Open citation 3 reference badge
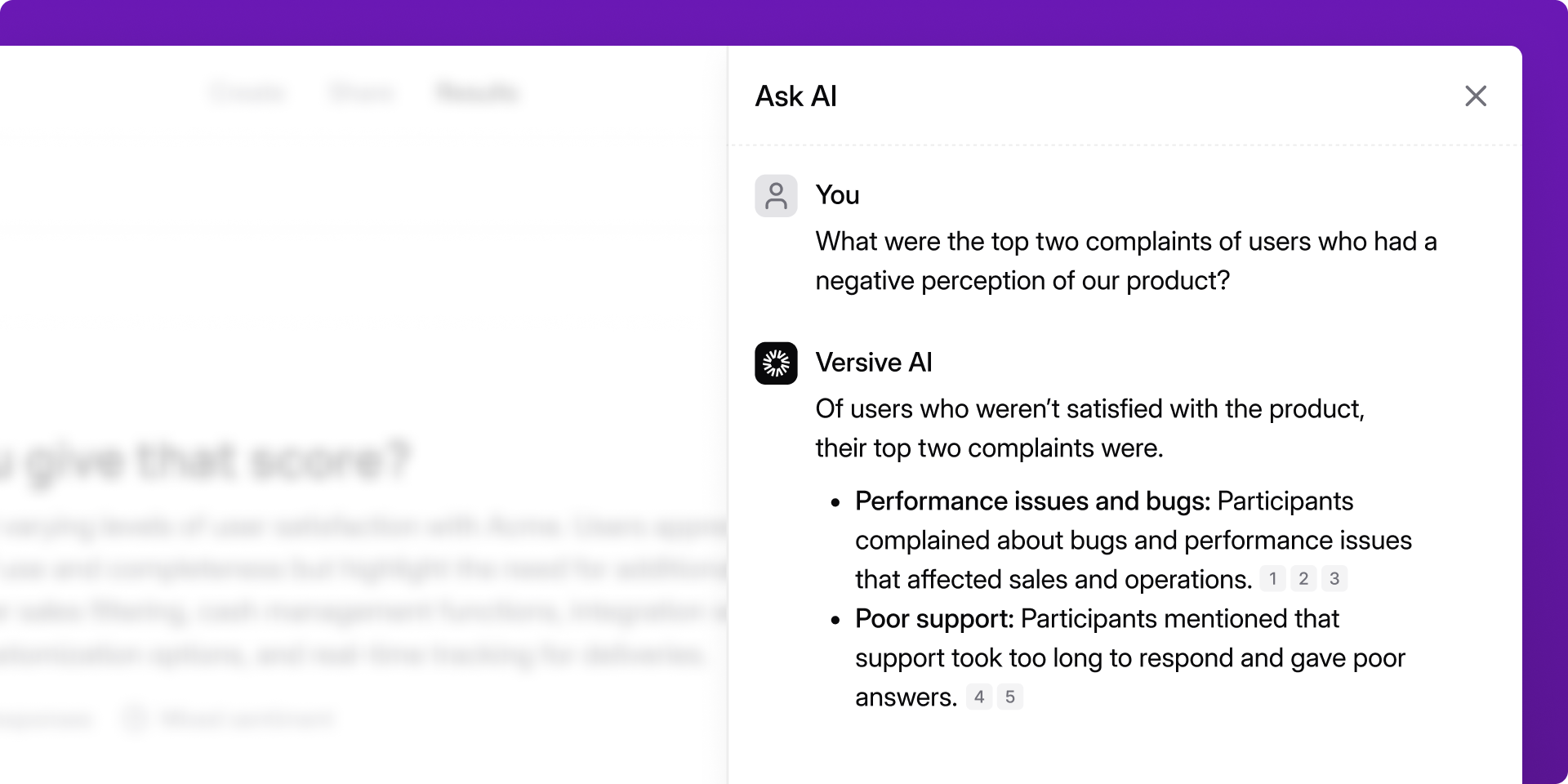The image size is (1568, 784). 1334,579
